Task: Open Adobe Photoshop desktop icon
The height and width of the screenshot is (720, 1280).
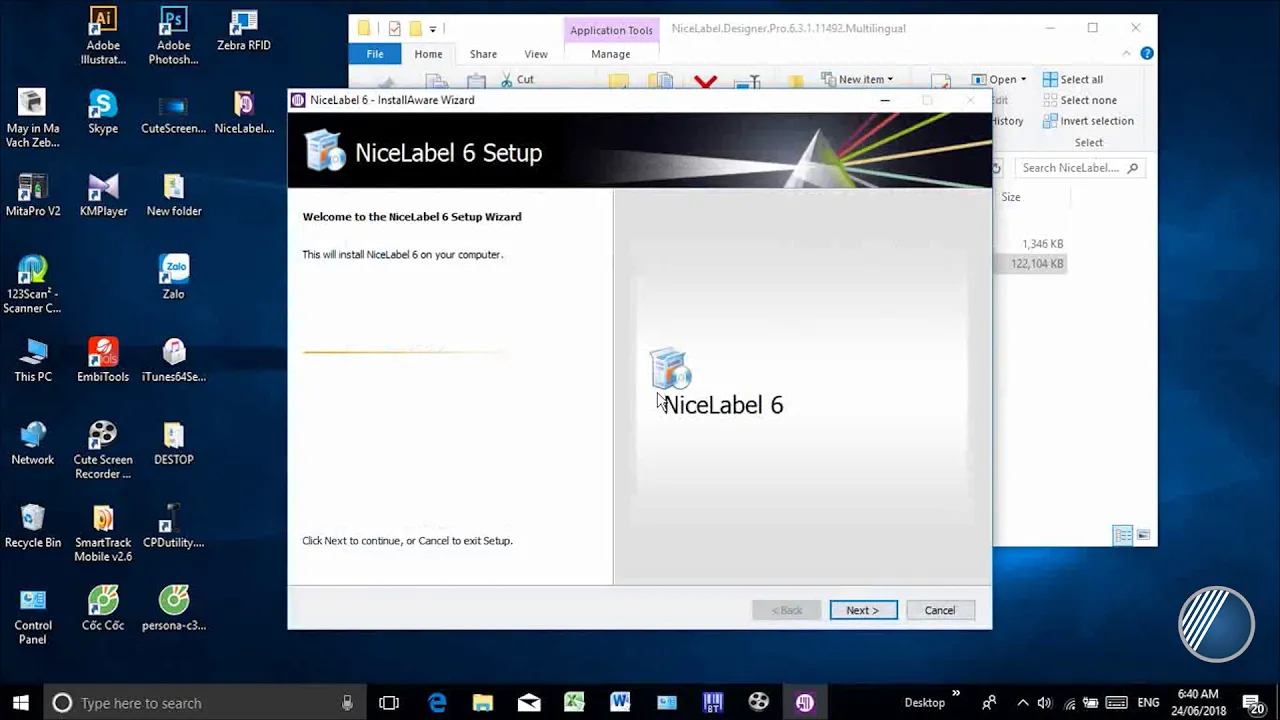Action: pos(173,36)
